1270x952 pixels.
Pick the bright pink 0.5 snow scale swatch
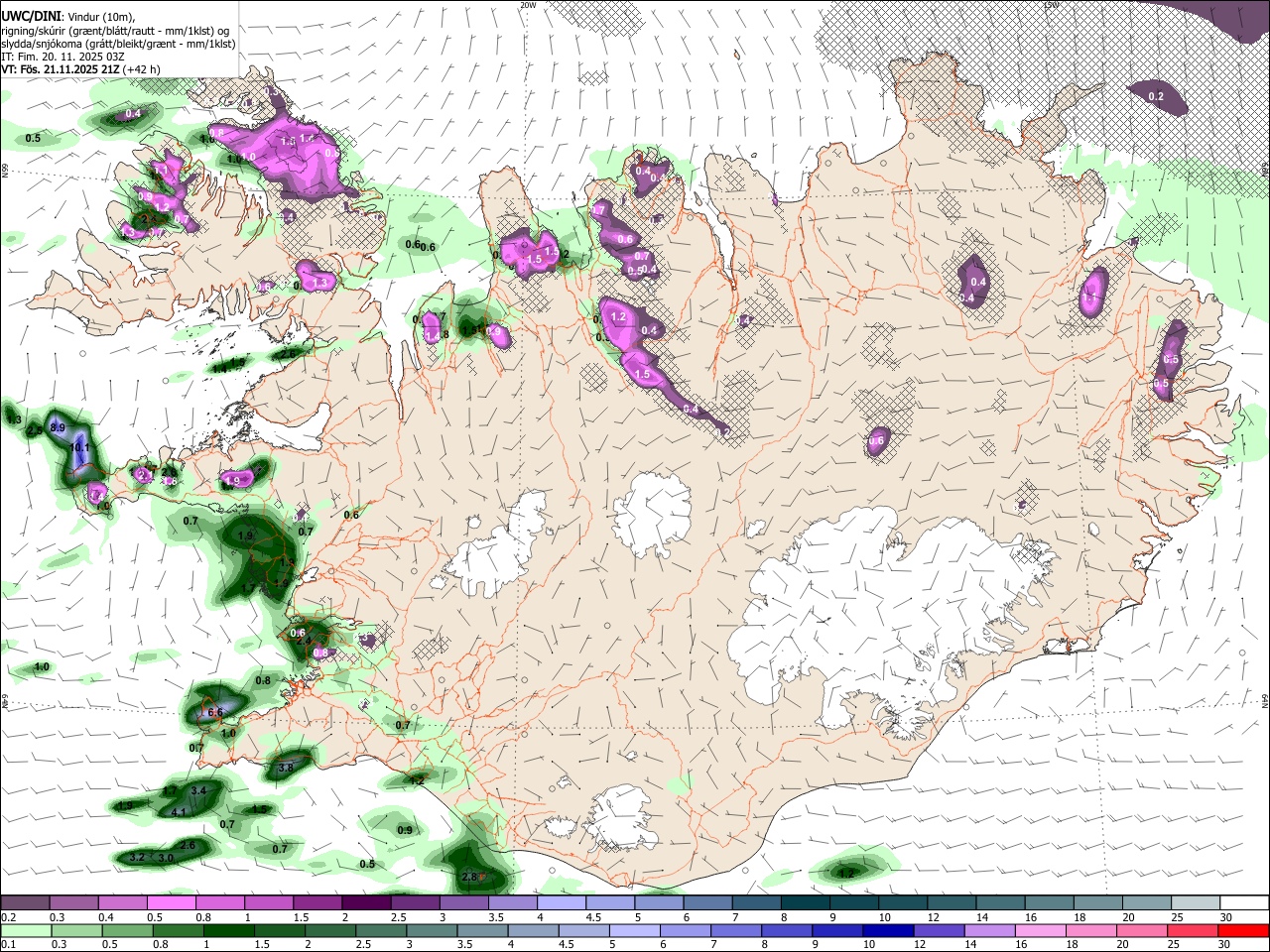pos(171,903)
